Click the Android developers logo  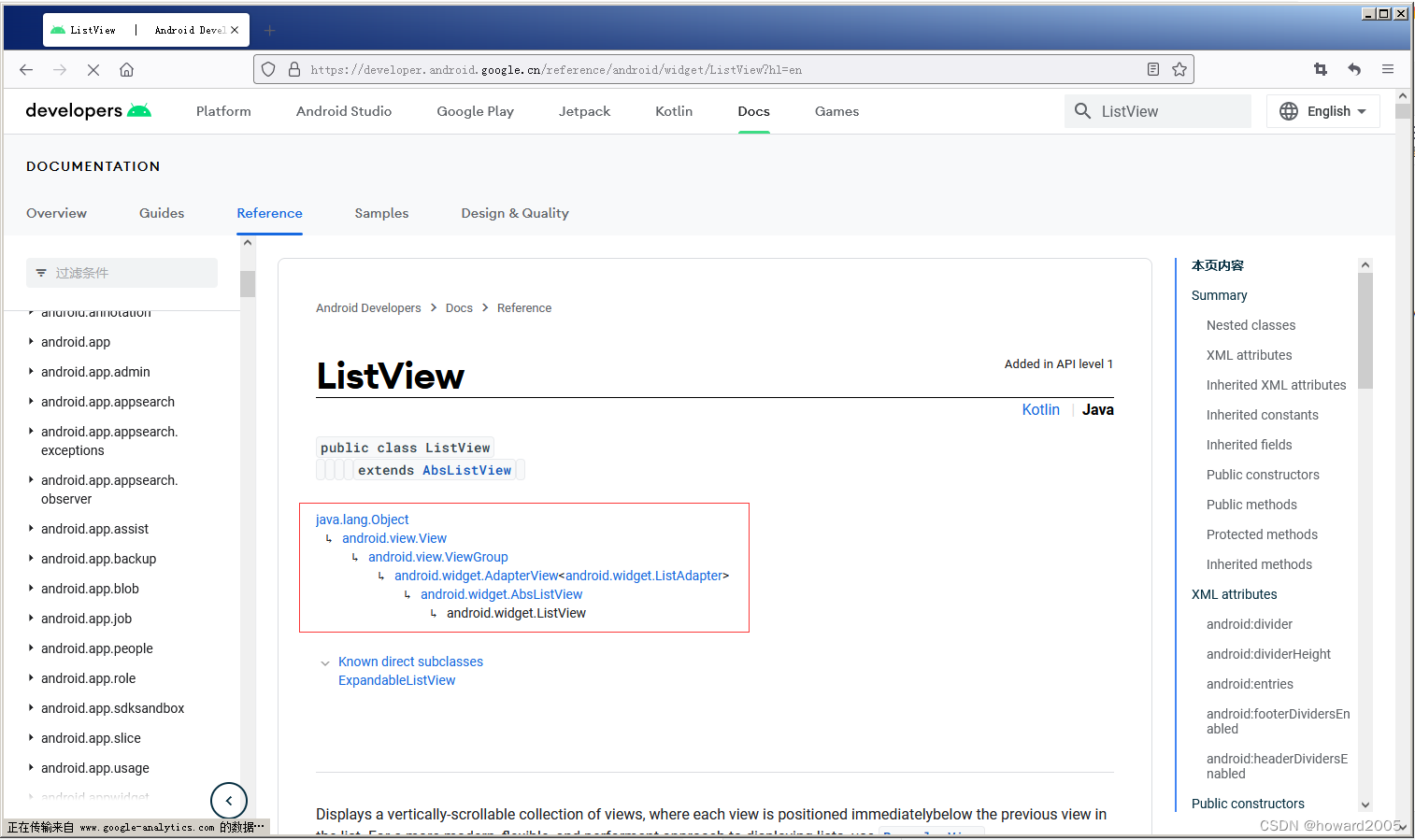pos(89,110)
